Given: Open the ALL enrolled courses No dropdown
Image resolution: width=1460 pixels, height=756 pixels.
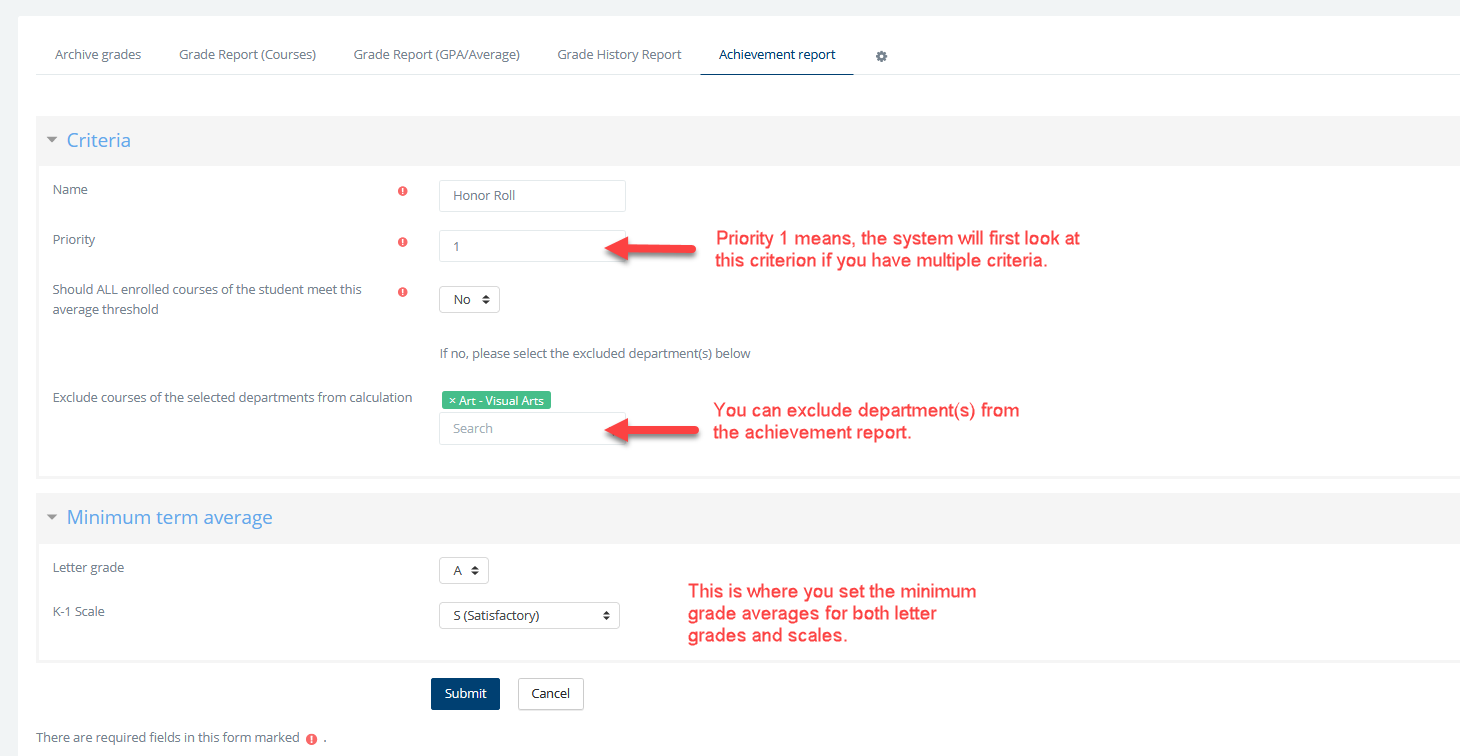Looking at the screenshot, I should pos(469,299).
